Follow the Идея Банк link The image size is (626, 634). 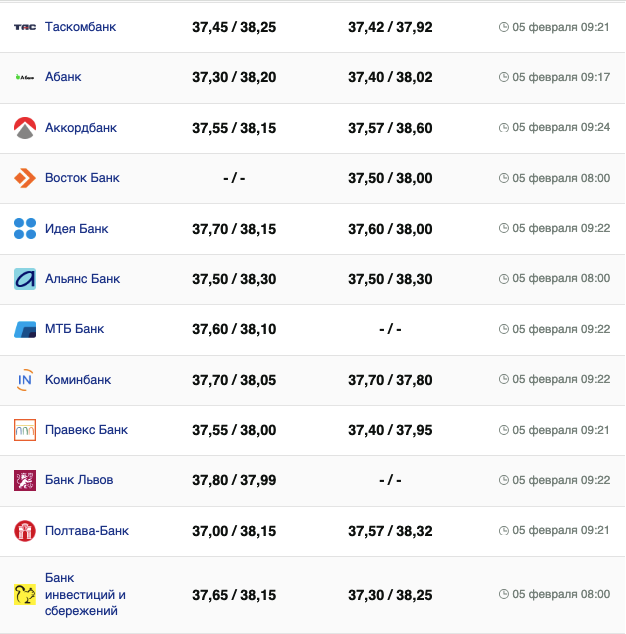[76, 229]
